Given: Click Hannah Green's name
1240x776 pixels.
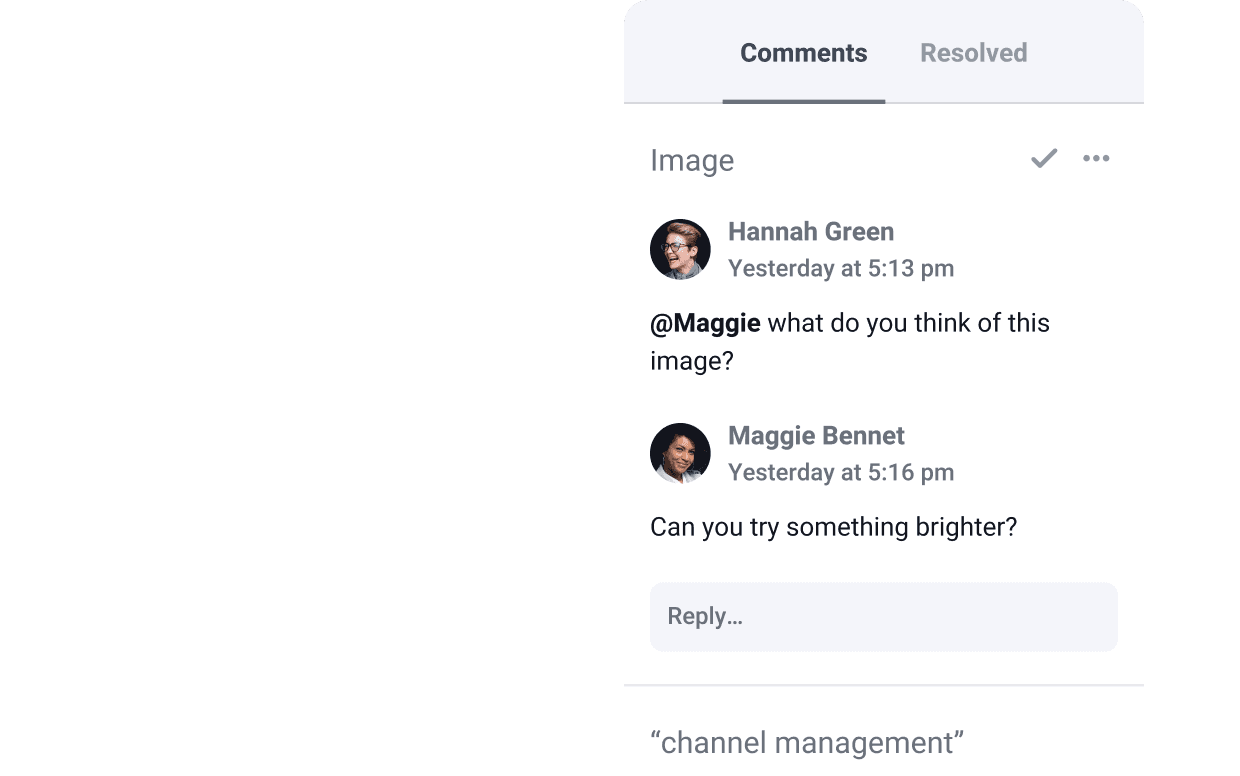Looking at the screenshot, I should [x=811, y=231].
